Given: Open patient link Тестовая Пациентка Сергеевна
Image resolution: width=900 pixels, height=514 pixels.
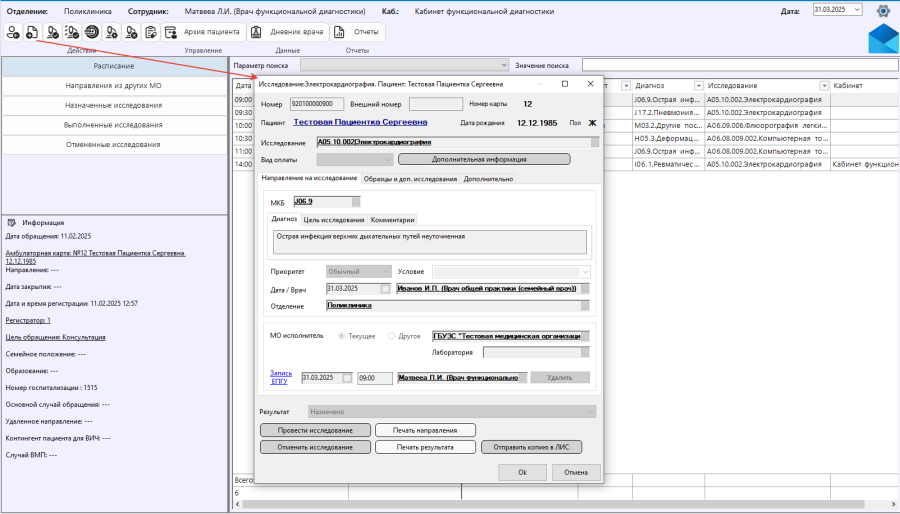Looking at the screenshot, I should (x=360, y=122).
